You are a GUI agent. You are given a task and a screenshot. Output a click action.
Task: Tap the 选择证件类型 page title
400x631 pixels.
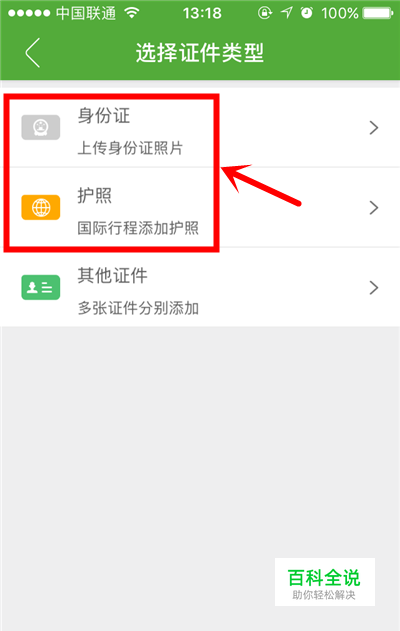click(200, 53)
